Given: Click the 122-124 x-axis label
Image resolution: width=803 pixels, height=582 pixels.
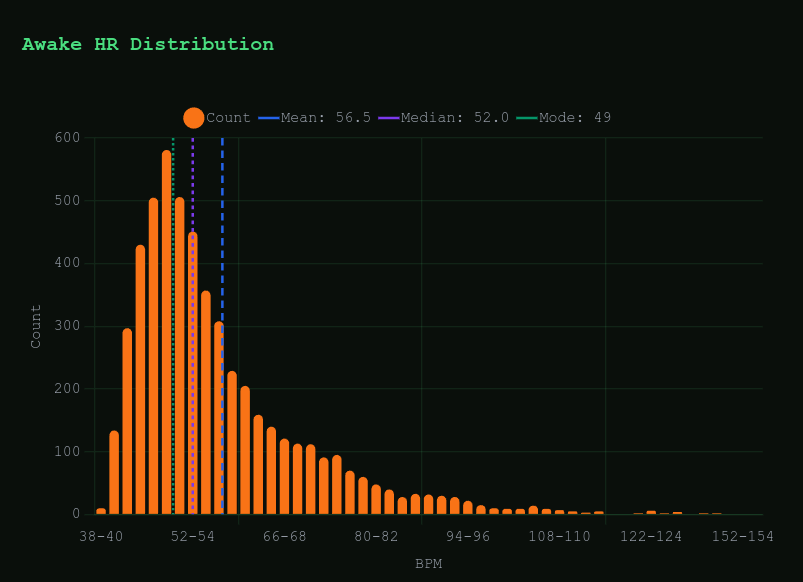Looking at the screenshot, I should point(651,536).
